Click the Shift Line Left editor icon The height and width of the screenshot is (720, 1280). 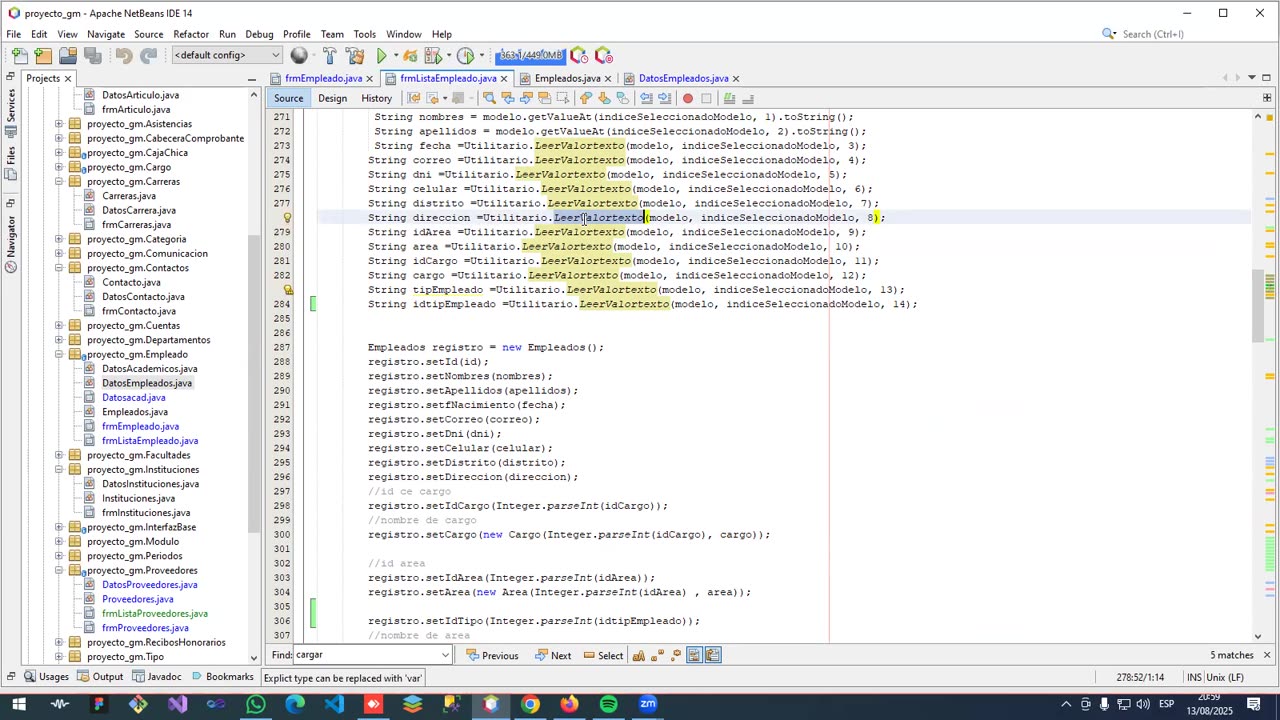coord(646,98)
